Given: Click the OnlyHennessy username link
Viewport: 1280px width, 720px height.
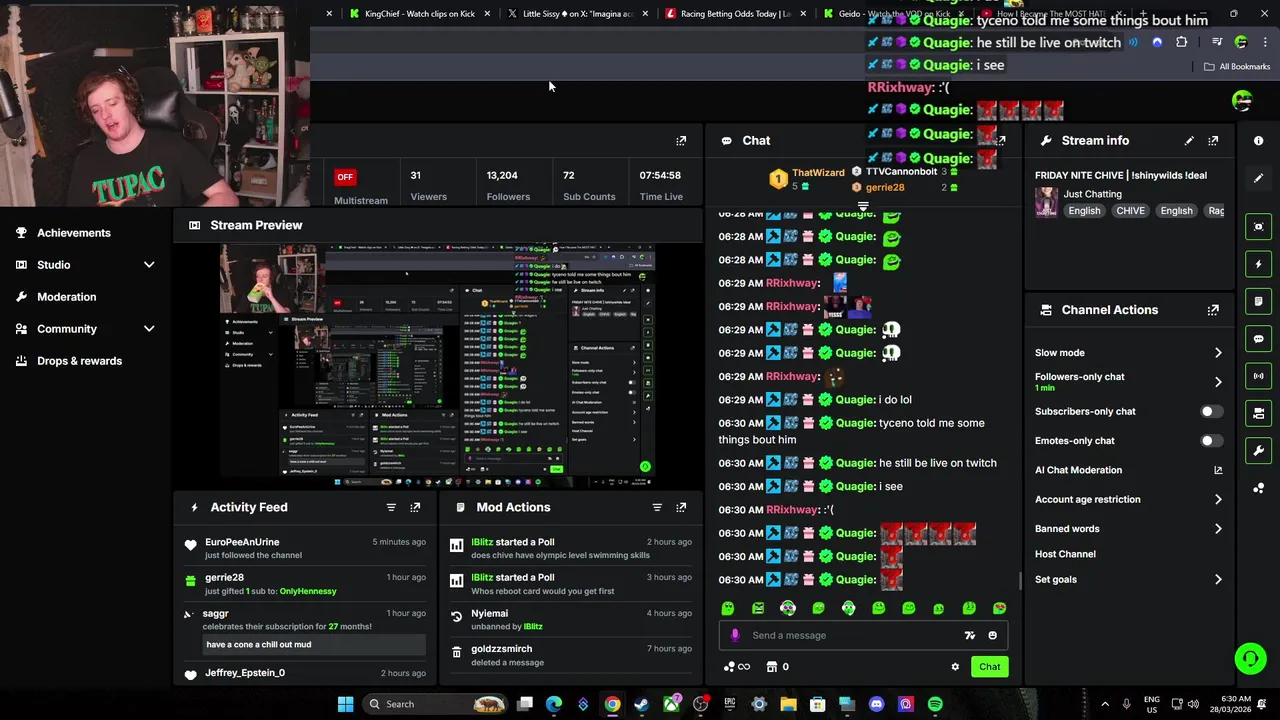Looking at the screenshot, I should pyautogui.click(x=308, y=591).
